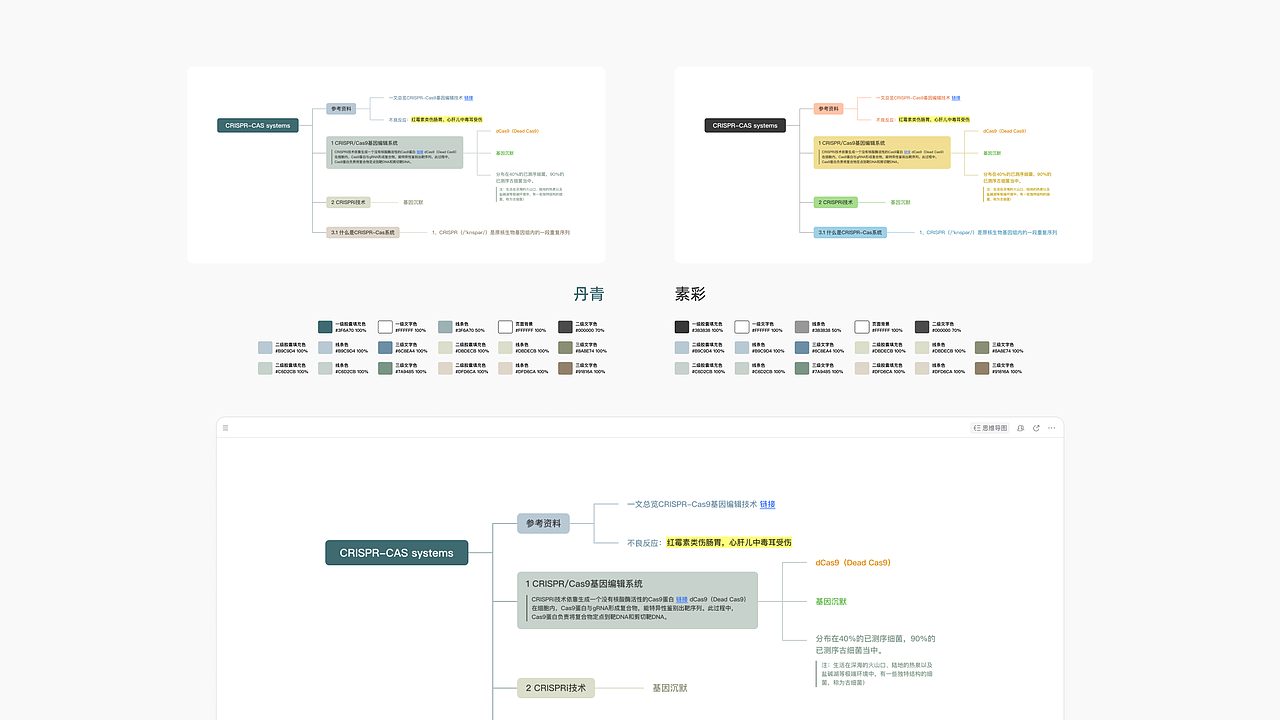Click the 3.1 什么是CRISPR-Cas系统 node in the 丹青 preview
The width and height of the screenshot is (1280, 720).
363,232
